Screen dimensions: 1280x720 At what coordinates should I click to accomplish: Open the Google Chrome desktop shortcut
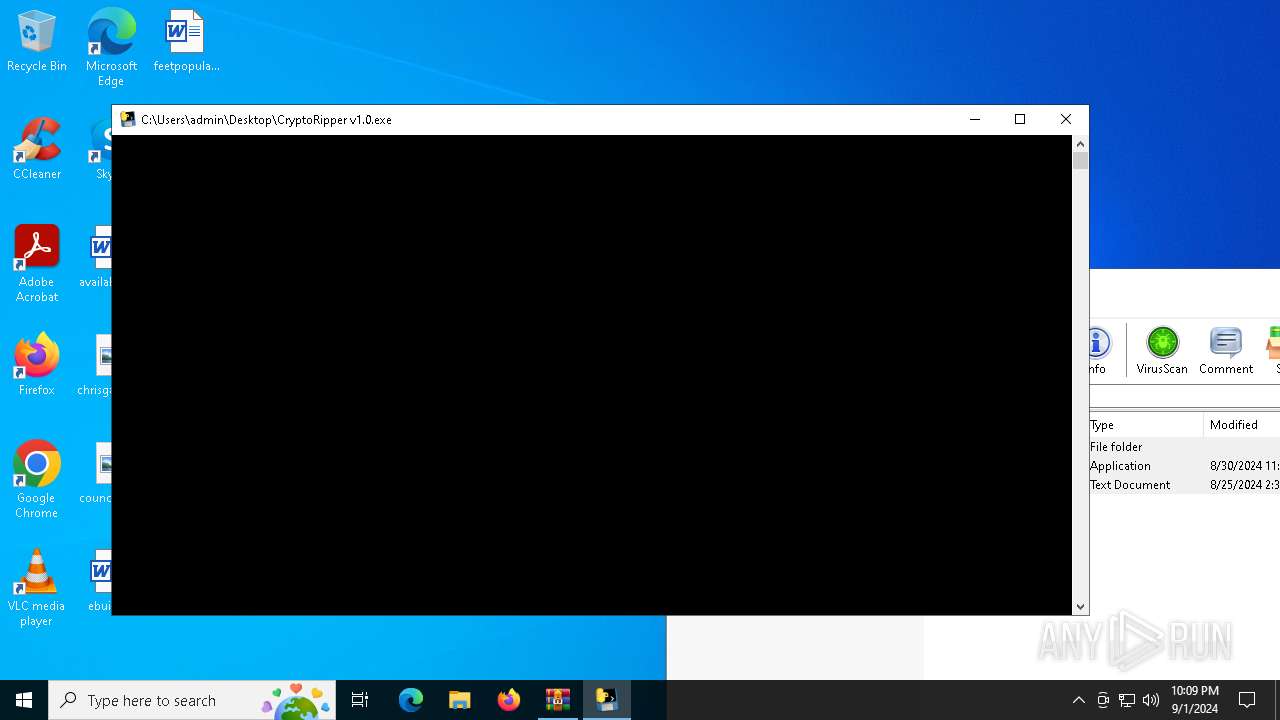pos(37,480)
